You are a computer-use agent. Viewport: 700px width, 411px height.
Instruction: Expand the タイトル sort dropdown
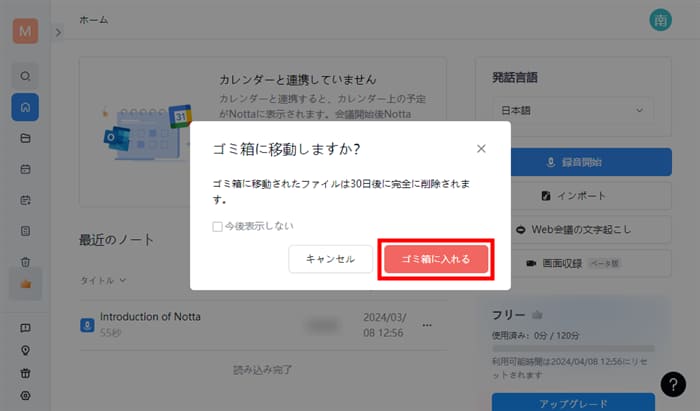(x=103, y=281)
